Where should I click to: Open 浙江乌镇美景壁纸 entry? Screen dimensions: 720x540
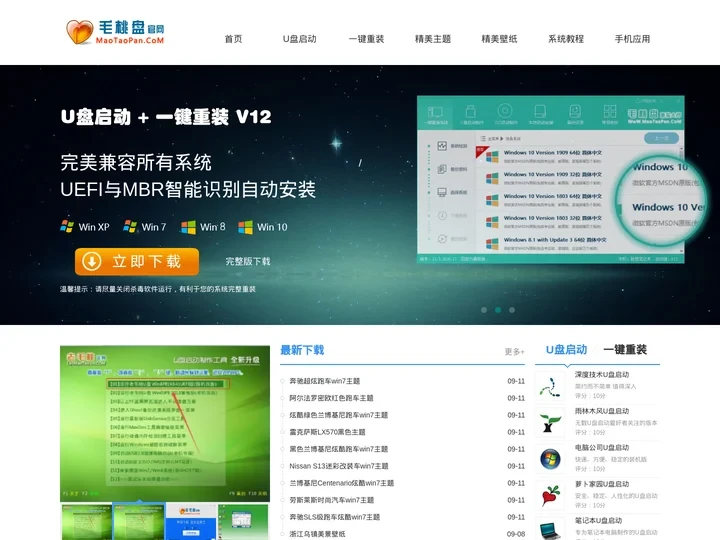coord(317,534)
